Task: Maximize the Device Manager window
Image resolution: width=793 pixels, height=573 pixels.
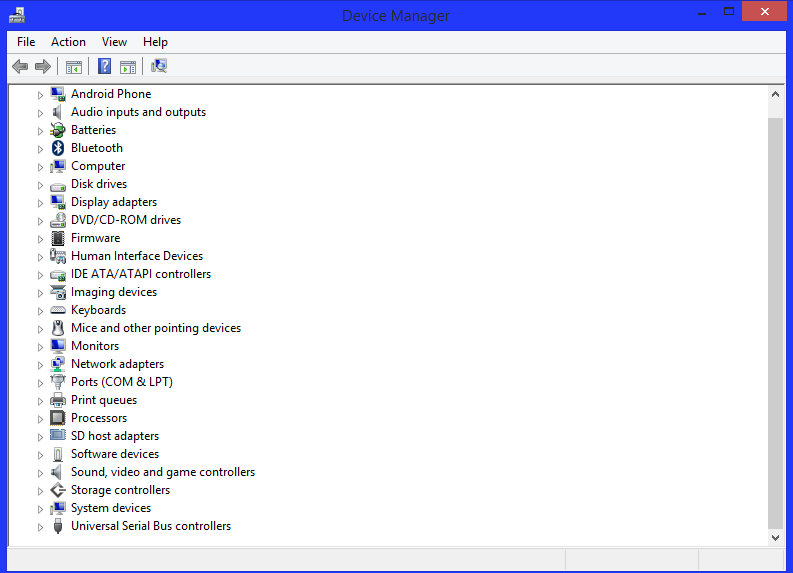Action: point(729,12)
